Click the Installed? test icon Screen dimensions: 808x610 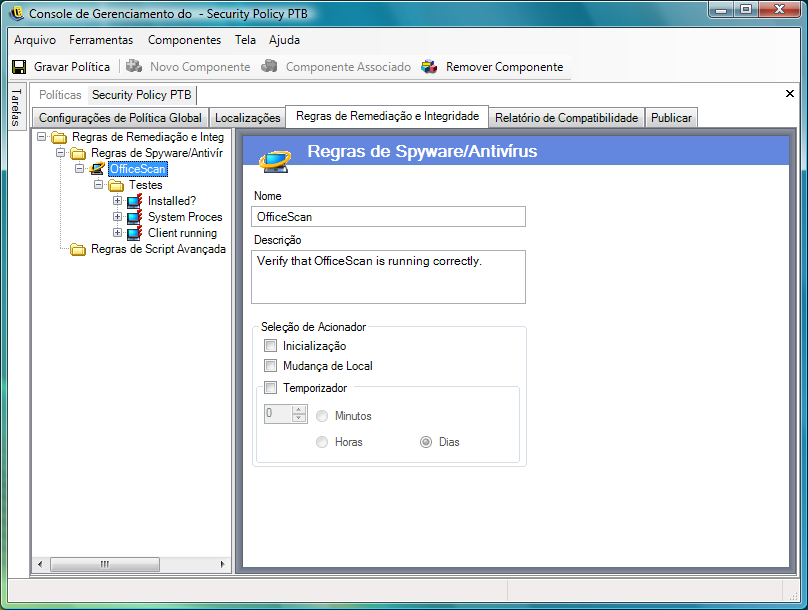pos(134,201)
